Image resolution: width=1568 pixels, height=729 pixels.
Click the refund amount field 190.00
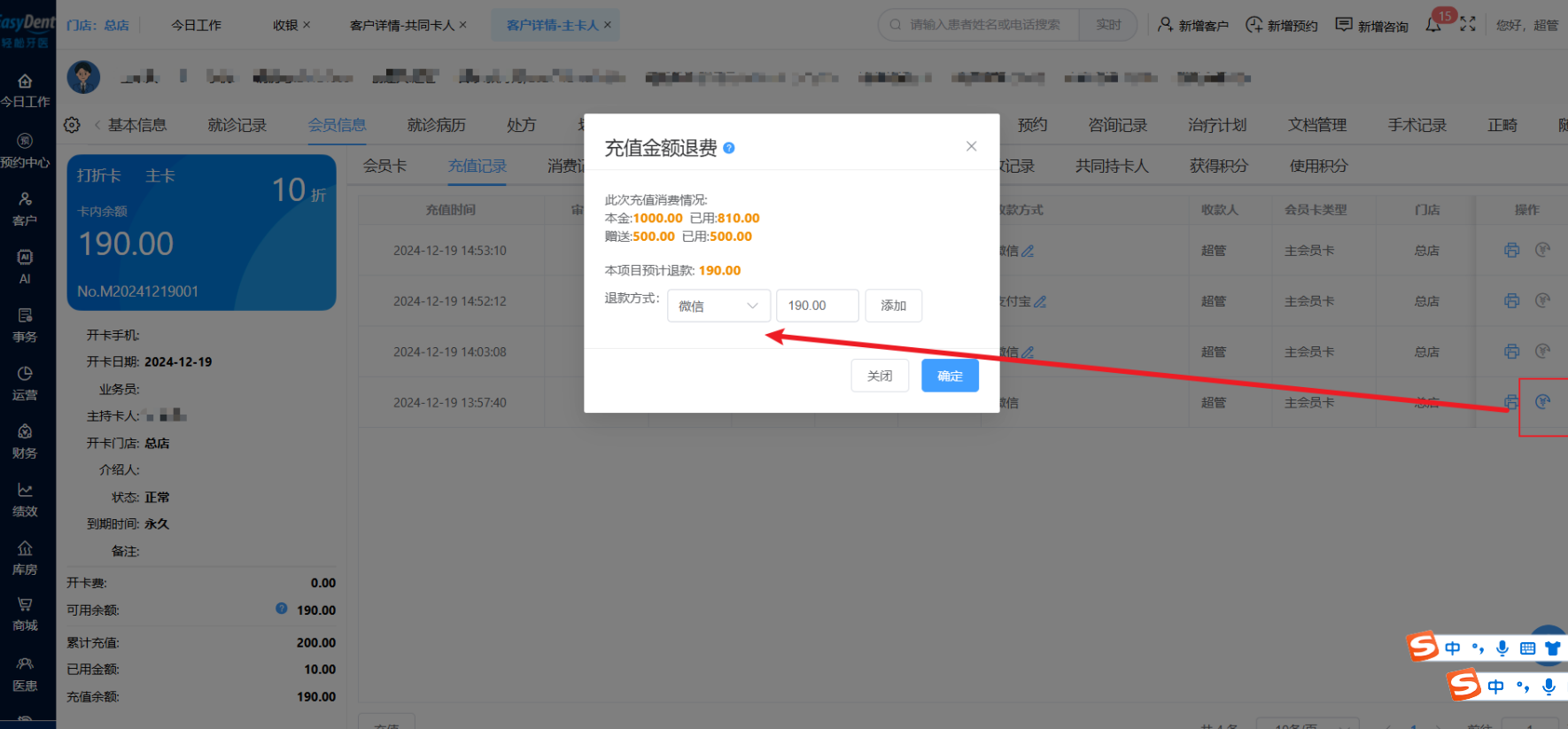point(817,306)
